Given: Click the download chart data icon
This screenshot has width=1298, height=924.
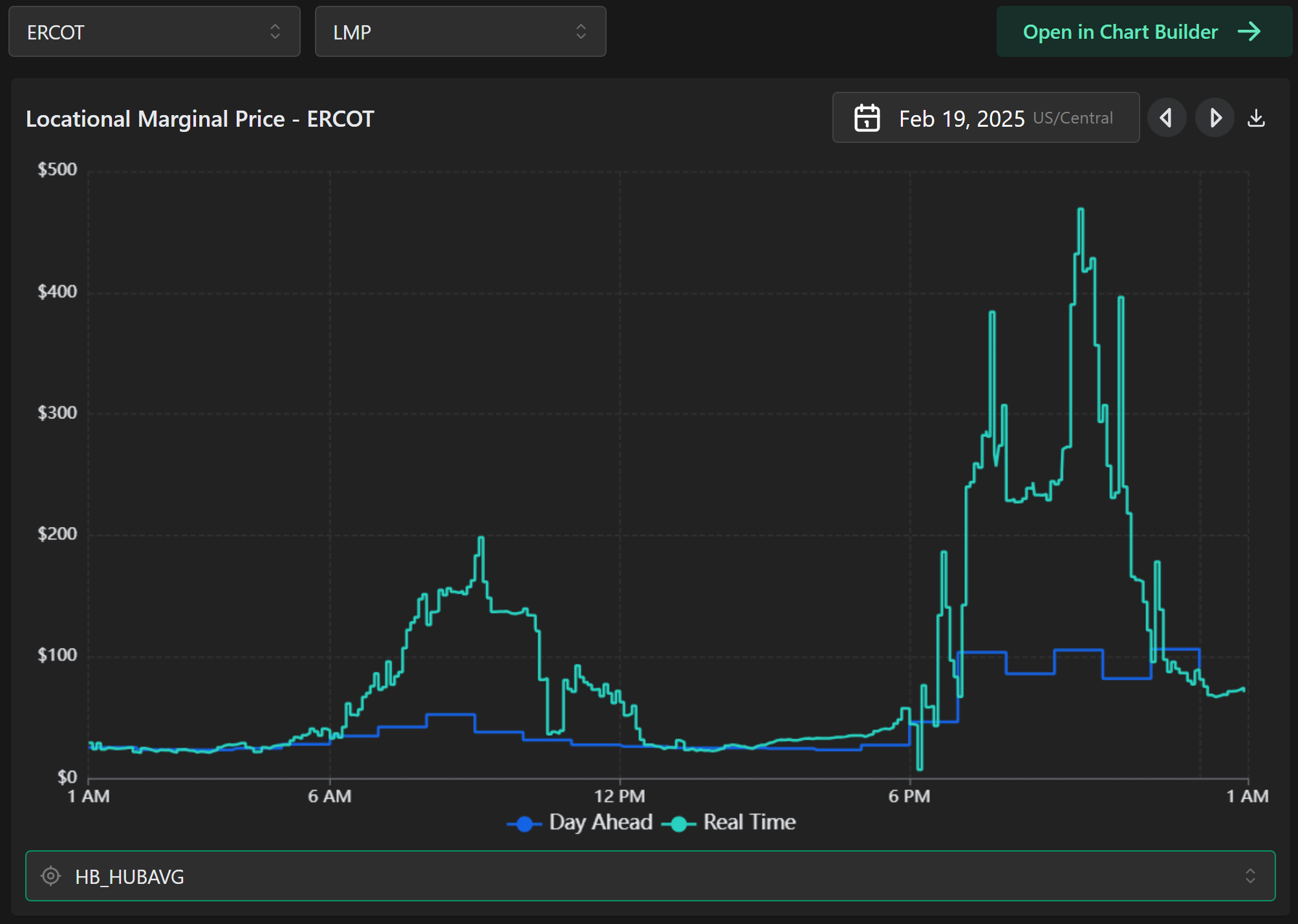Looking at the screenshot, I should point(1256,118).
